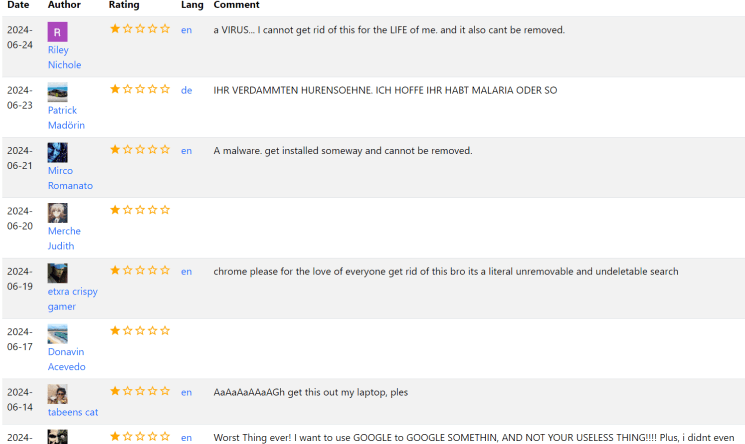Click the star rating in the 2024-06-24 row
Screen dimensions: 745x444
[x=139, y=29]
